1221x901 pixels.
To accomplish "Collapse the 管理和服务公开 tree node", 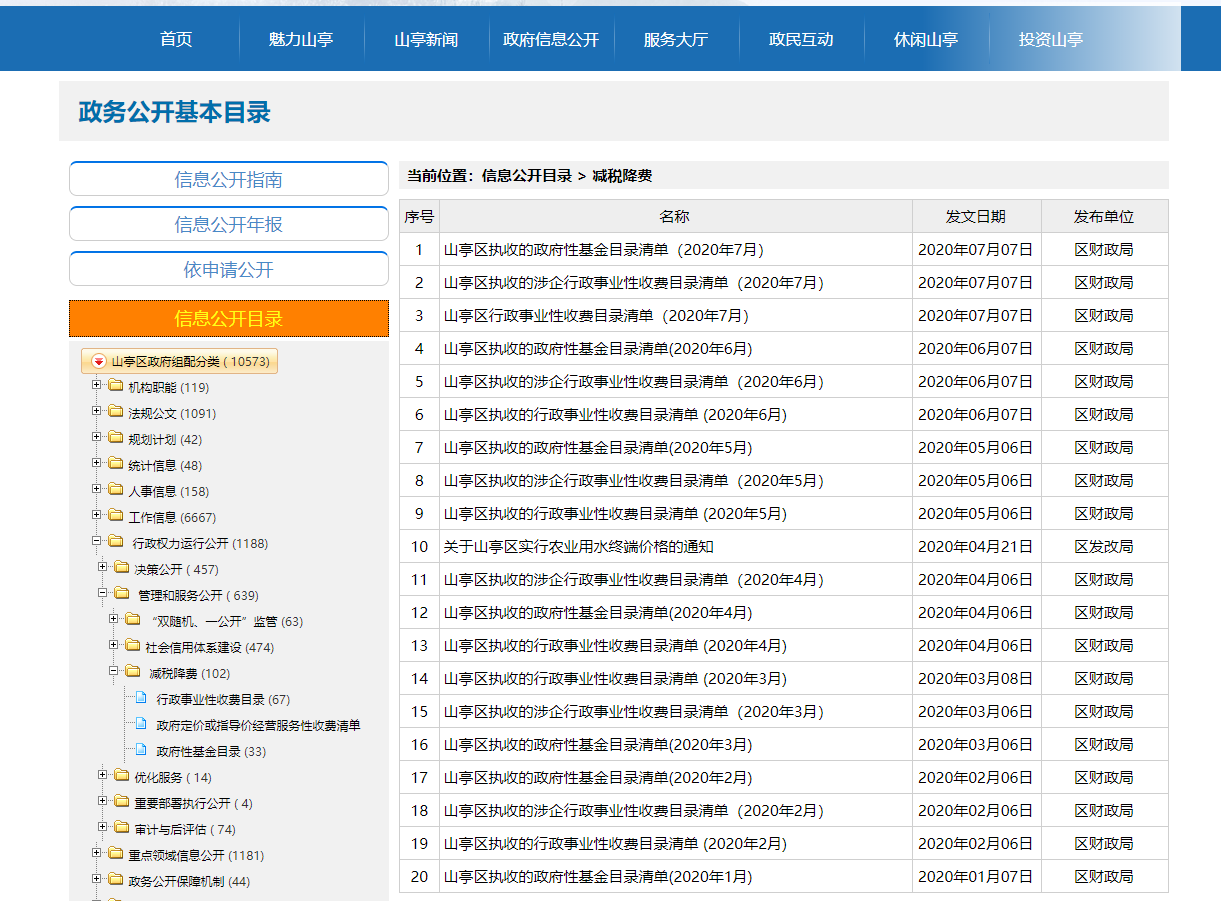I will [x=103, y=593].
